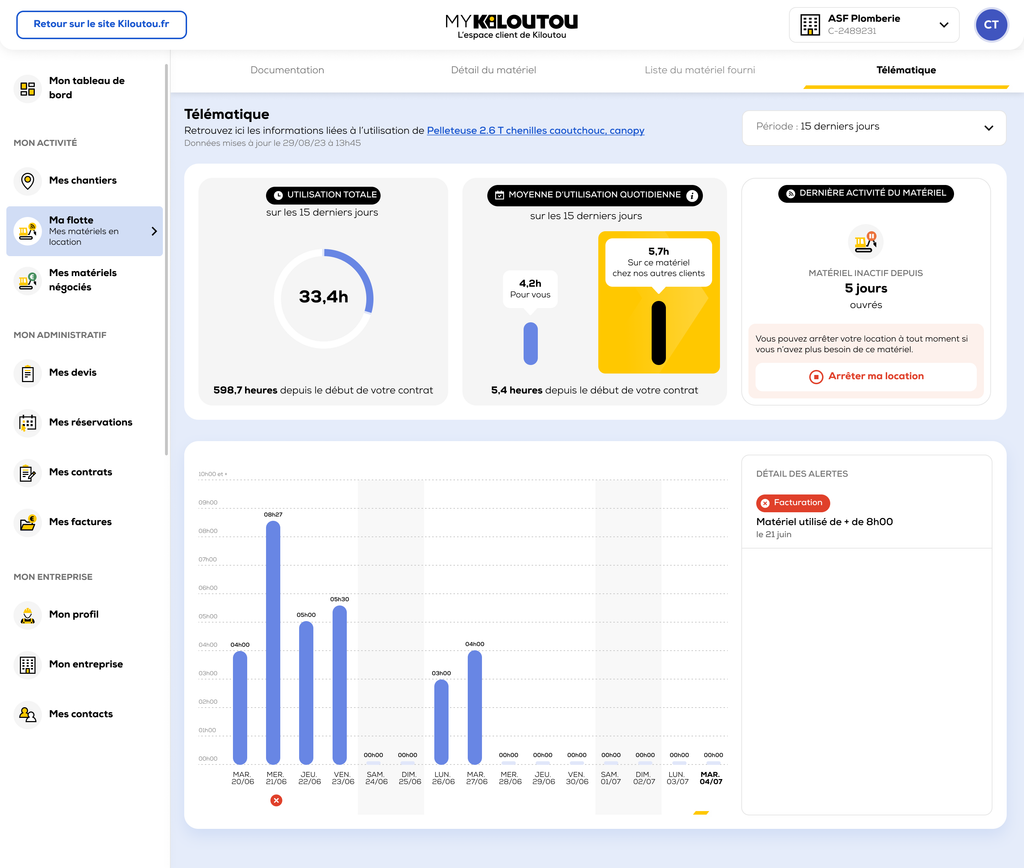Expand Ma flotte submenu chevron

point(154,232)
